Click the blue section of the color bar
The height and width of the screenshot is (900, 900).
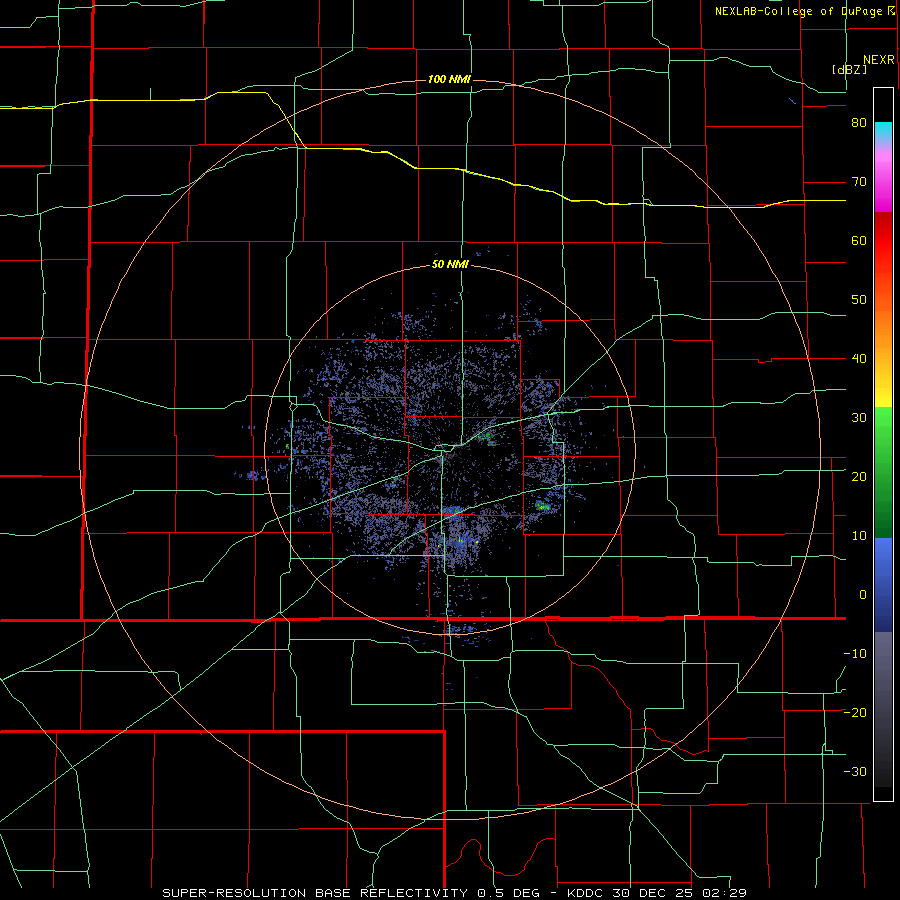tap(883, 584)
